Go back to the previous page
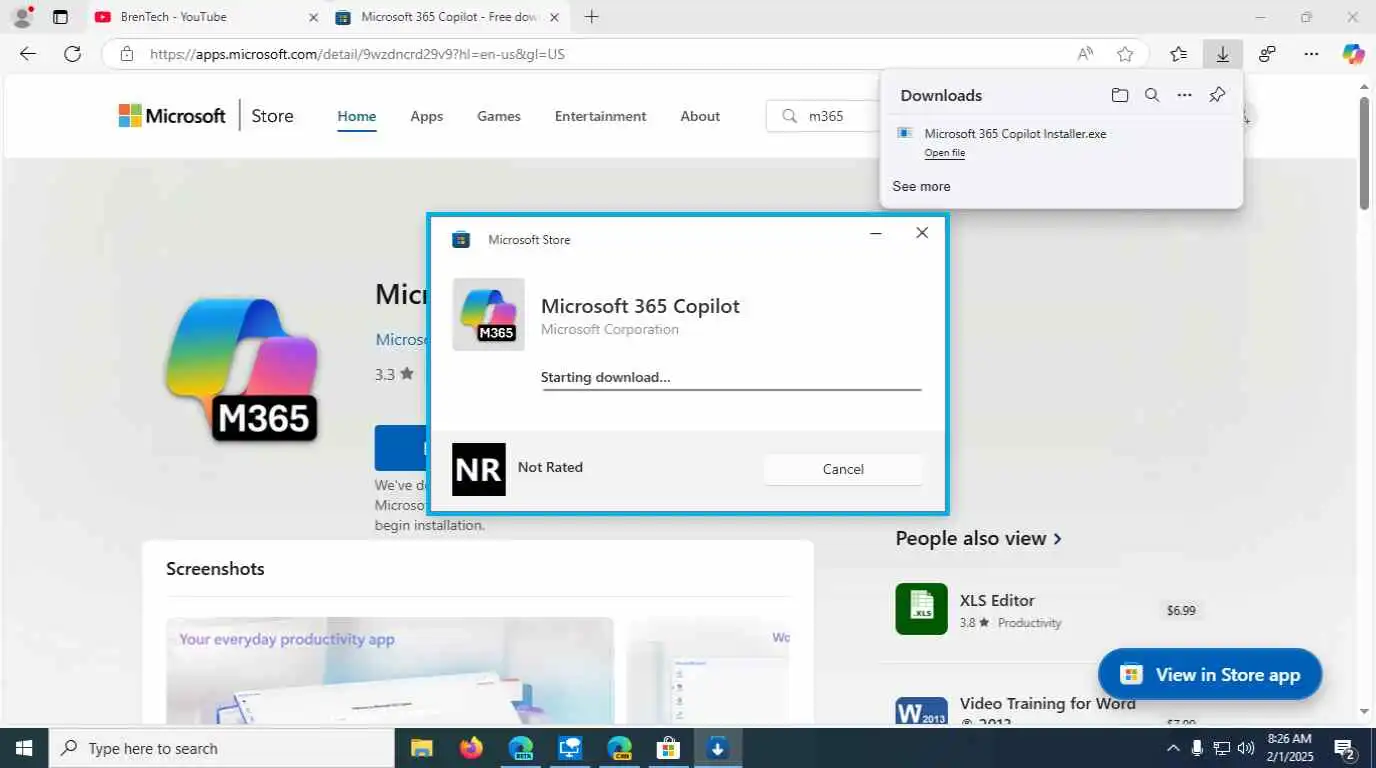 click(28, 54)
